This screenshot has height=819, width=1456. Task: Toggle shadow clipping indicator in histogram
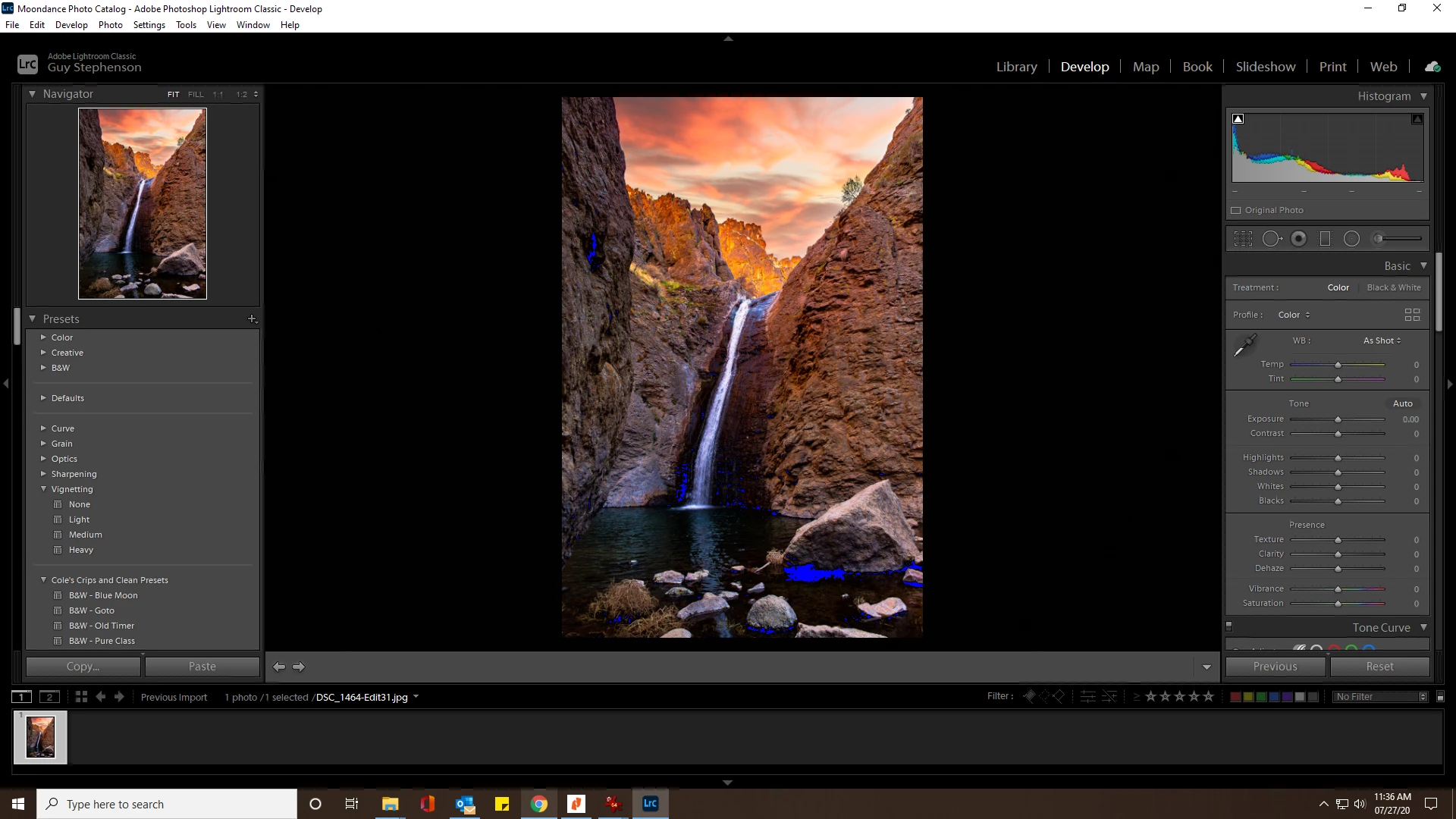pyautogui.click(x=1238, y=119)
